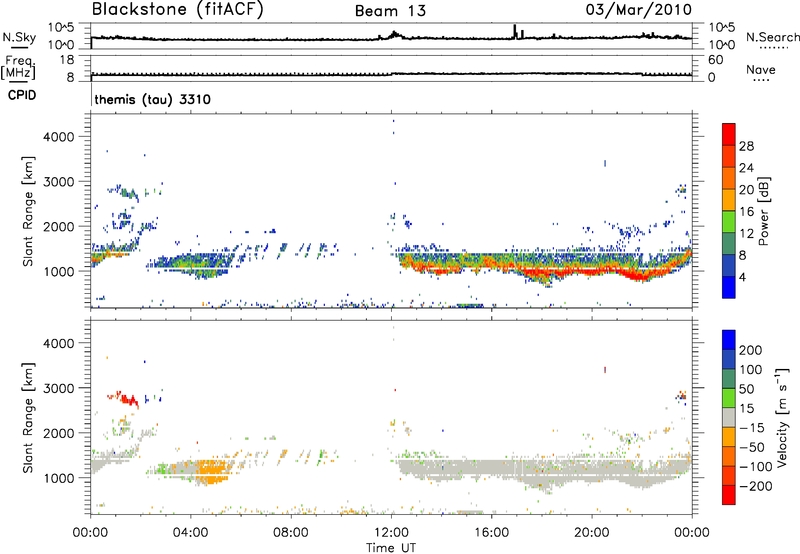
Task: Click the 'N.Sky' legend label
Action: pos(19,37)
